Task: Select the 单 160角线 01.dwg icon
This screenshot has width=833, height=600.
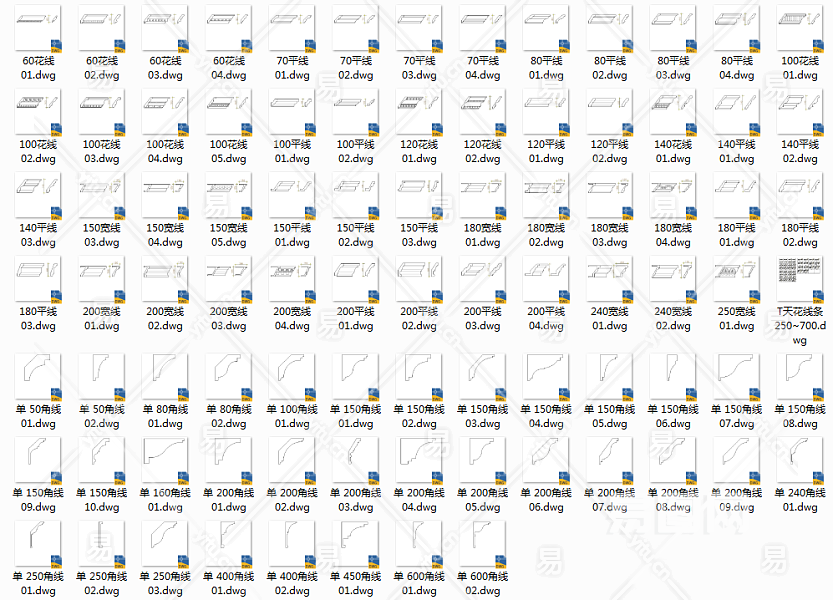Action: tap(165, 460)
